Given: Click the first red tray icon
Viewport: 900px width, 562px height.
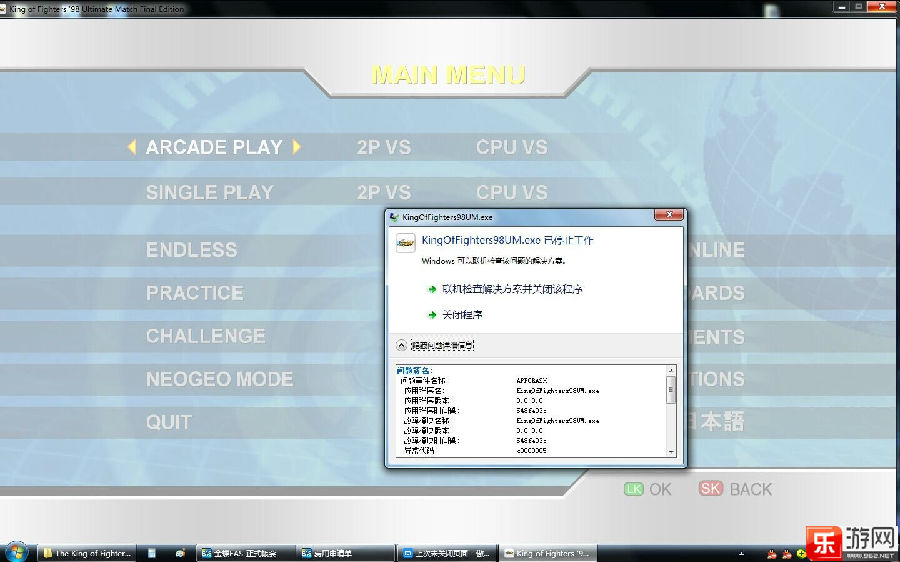Looking at the screenshot, I should (x=772, y=555).
